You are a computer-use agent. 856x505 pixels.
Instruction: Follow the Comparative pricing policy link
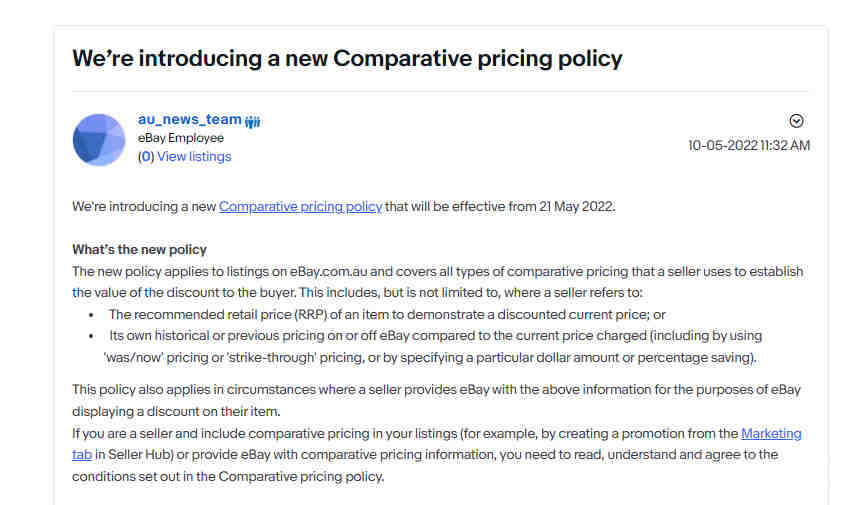(x=300, y=207)
